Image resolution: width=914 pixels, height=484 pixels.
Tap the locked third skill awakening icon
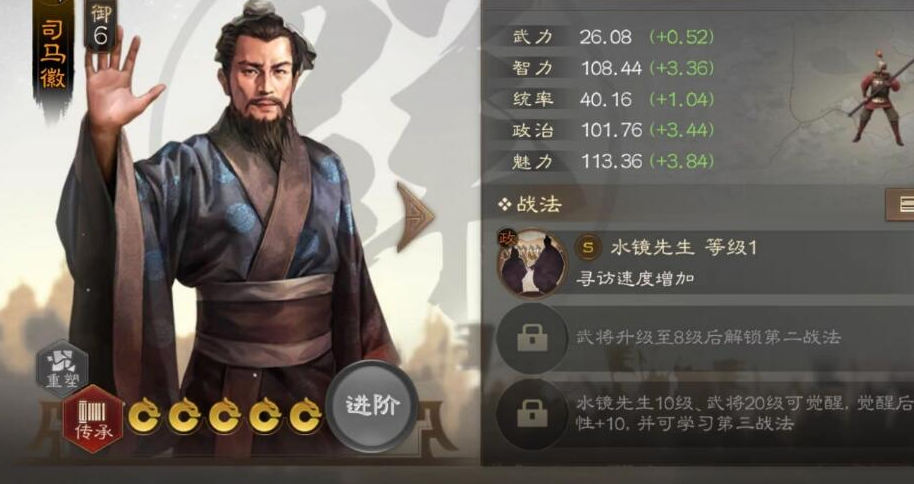click(x=532, y=413)
